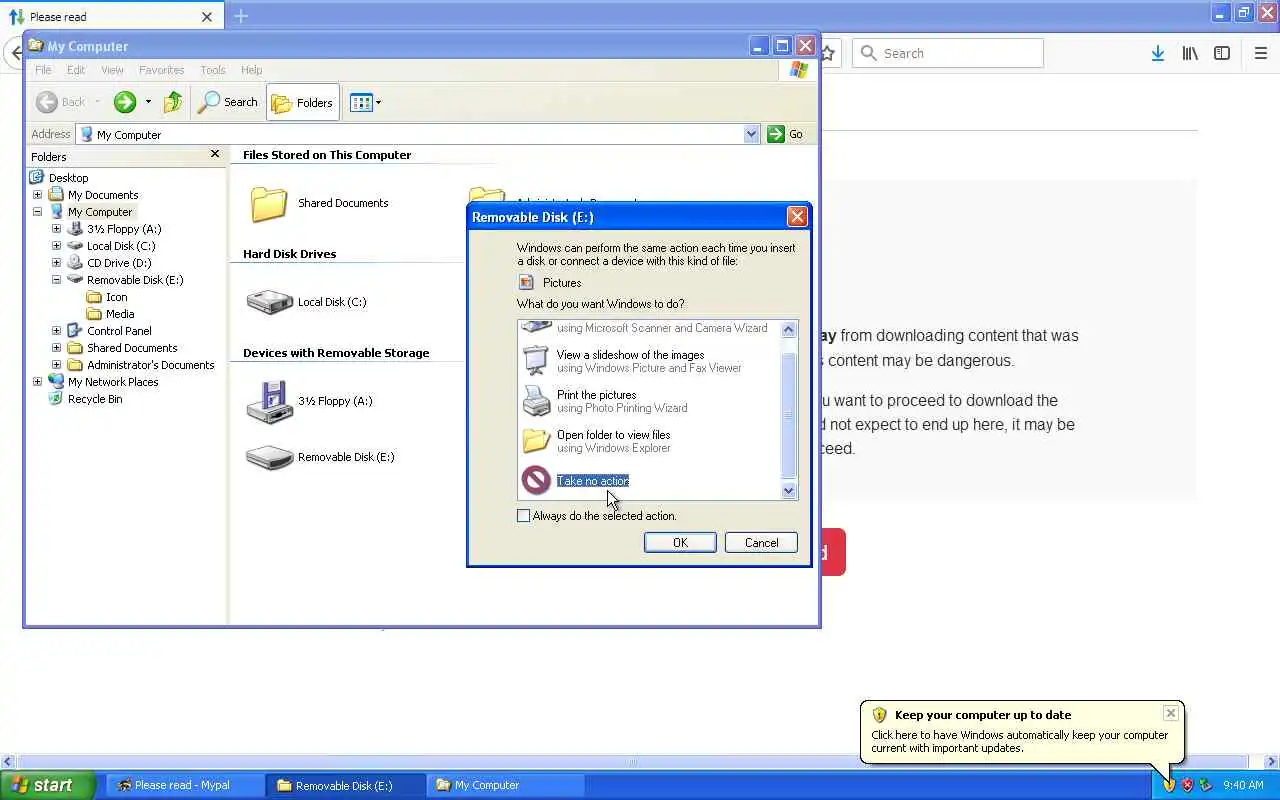Select Desktop in folder tree
This screenshot has width=1280, height=800.
(x=68, y=178)
